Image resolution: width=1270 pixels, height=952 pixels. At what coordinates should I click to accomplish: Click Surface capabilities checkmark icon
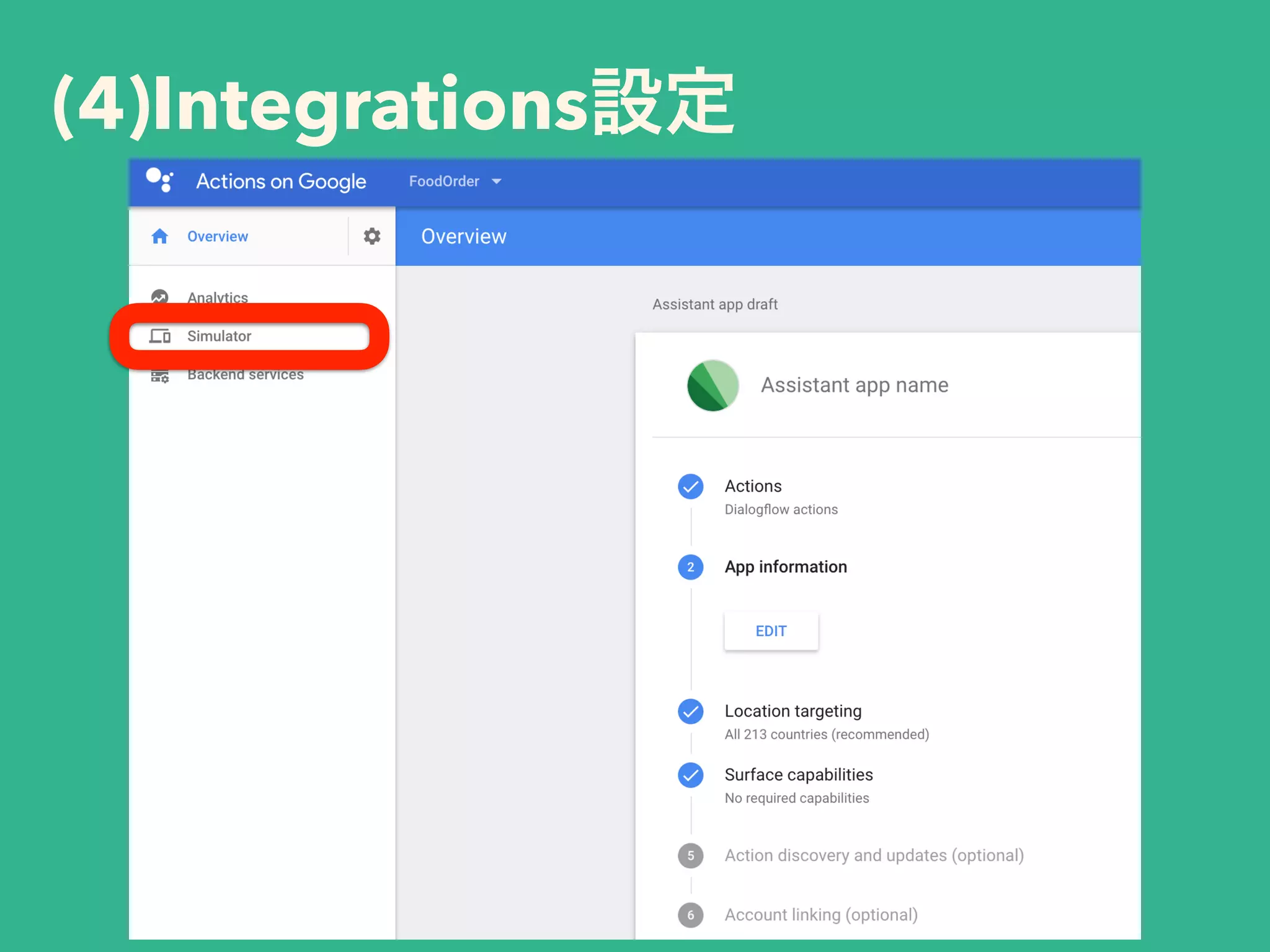[x=690, y=775]
